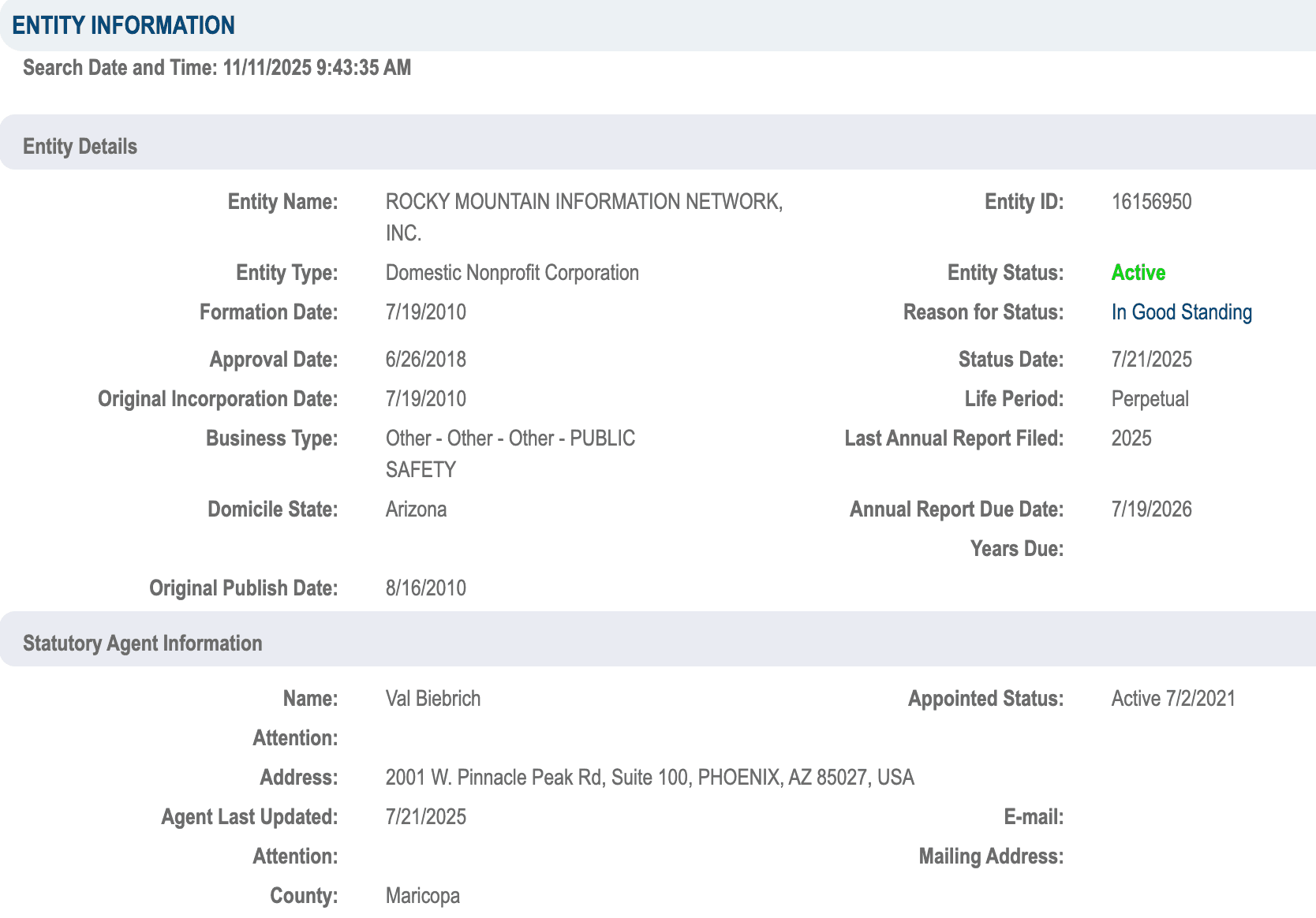The width and height of the screenshot is (1316, 918).
Task: Click the Maricopa county value
Action: click(422, 896)
